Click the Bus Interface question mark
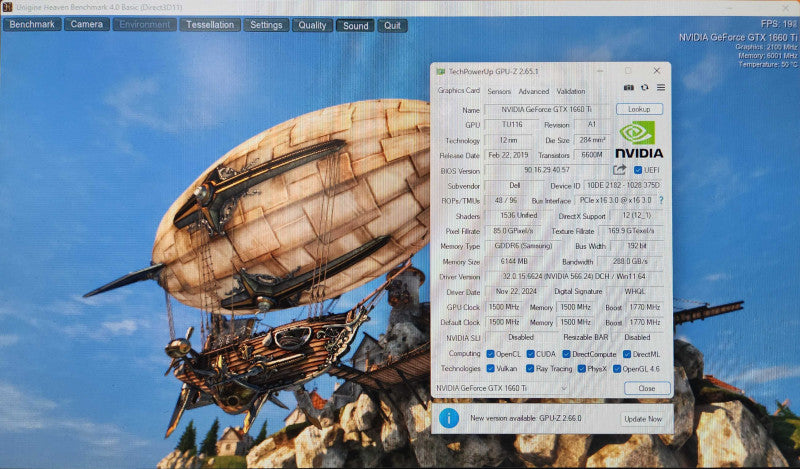Screen dimensions: 800x469 661,201
